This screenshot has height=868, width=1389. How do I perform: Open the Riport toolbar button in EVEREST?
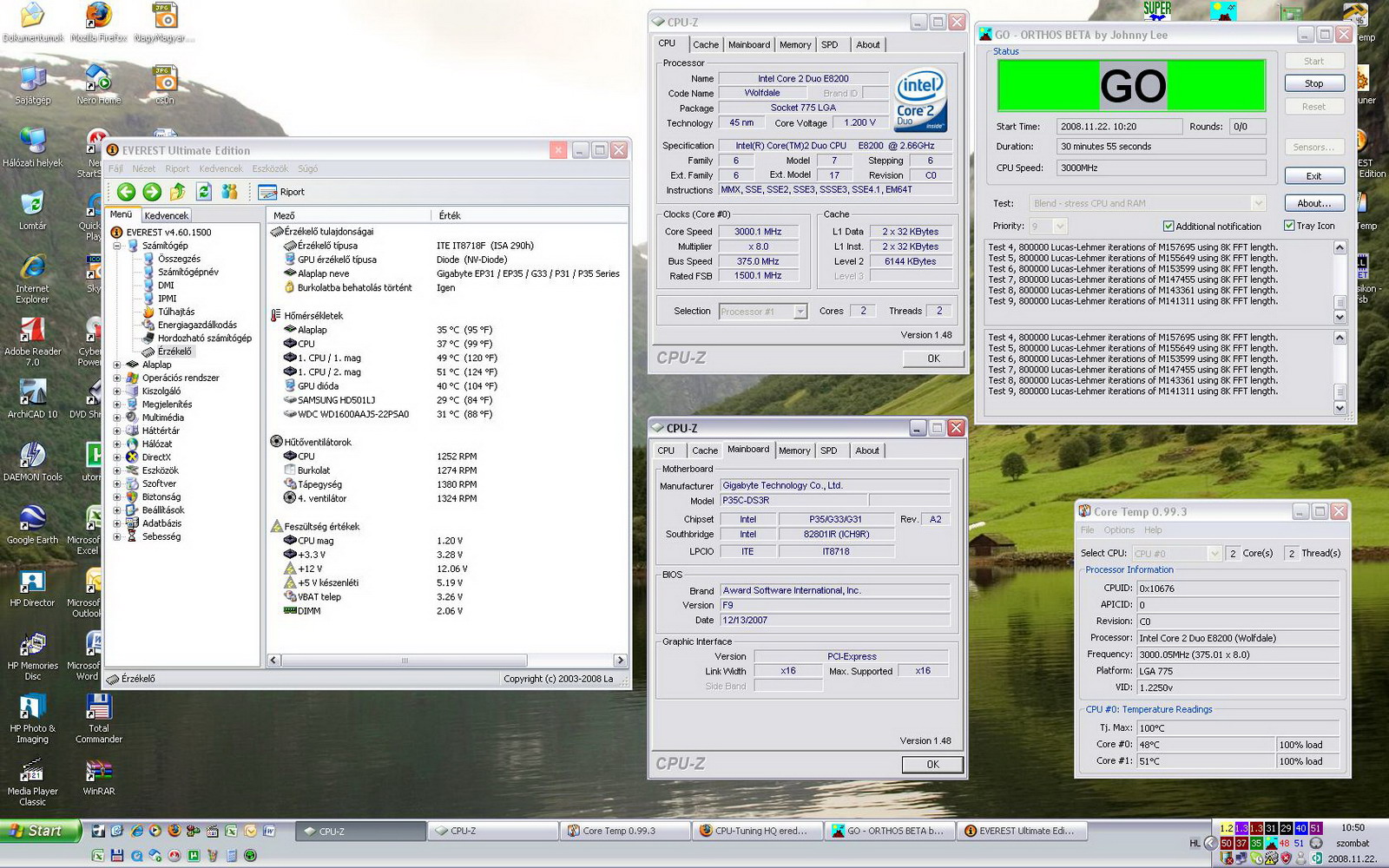[282, 192]
